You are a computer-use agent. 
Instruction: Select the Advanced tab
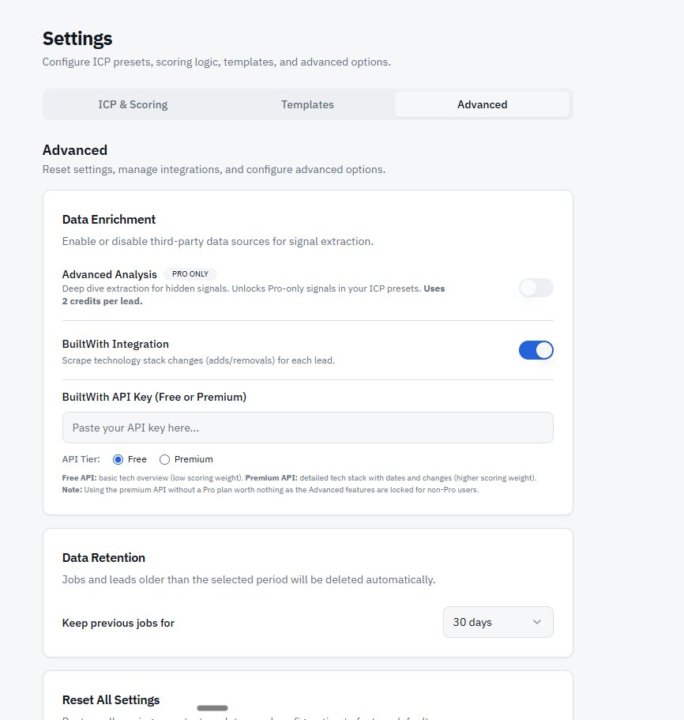coord(482,104)
